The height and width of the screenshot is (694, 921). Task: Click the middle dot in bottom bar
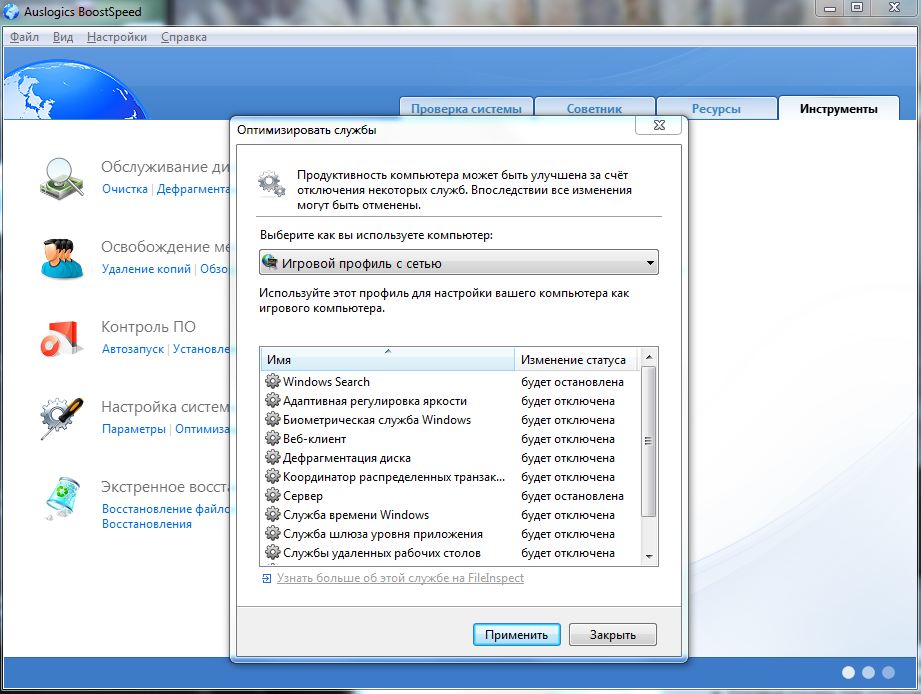tap(868, 672)
